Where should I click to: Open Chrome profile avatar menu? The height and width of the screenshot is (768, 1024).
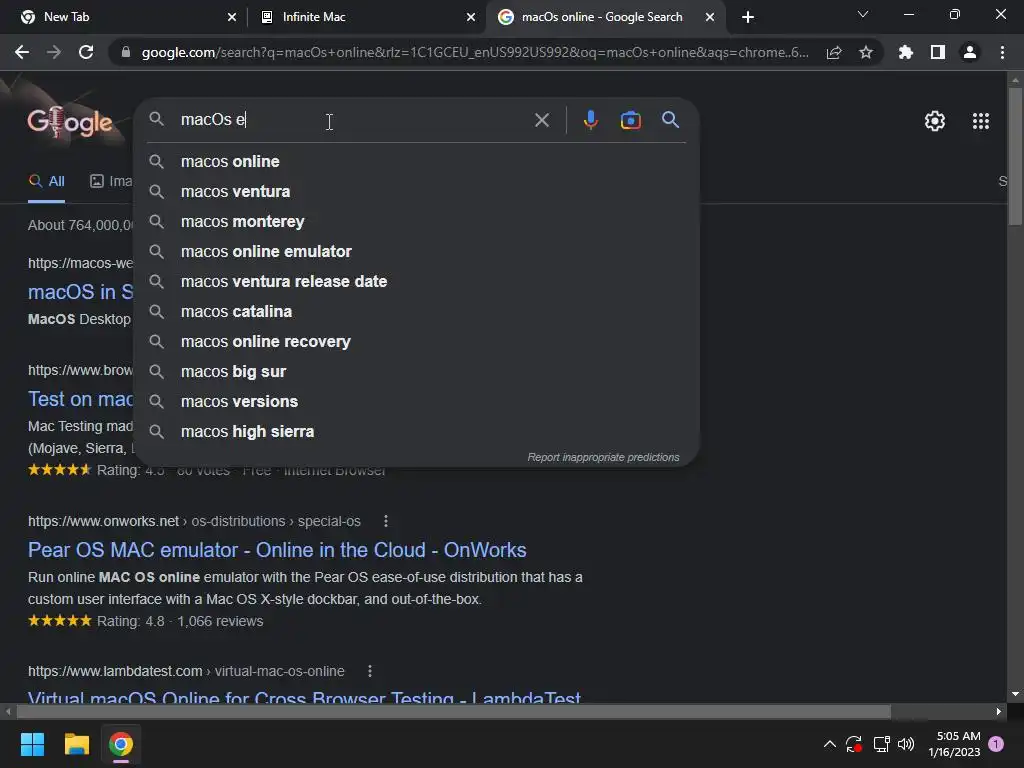point(970,52)
